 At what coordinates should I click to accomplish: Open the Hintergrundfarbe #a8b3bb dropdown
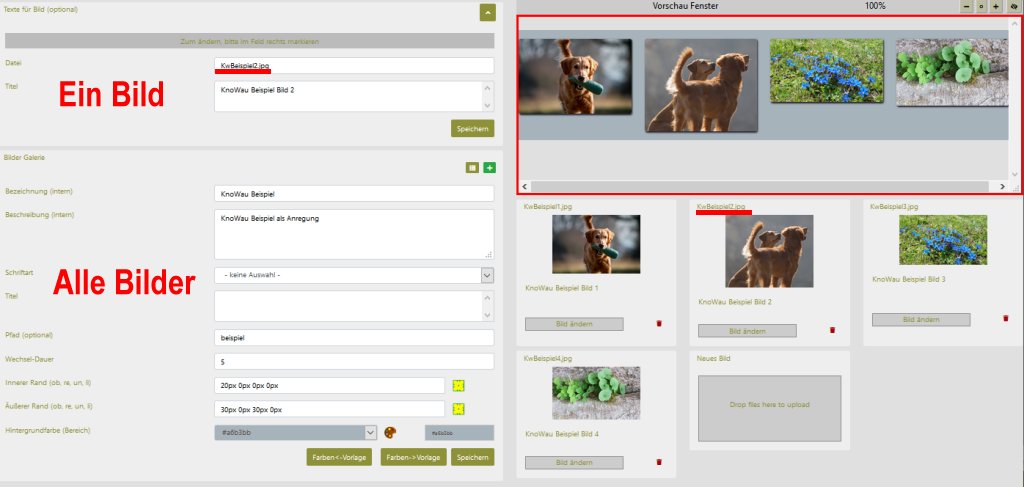[370, 432]
